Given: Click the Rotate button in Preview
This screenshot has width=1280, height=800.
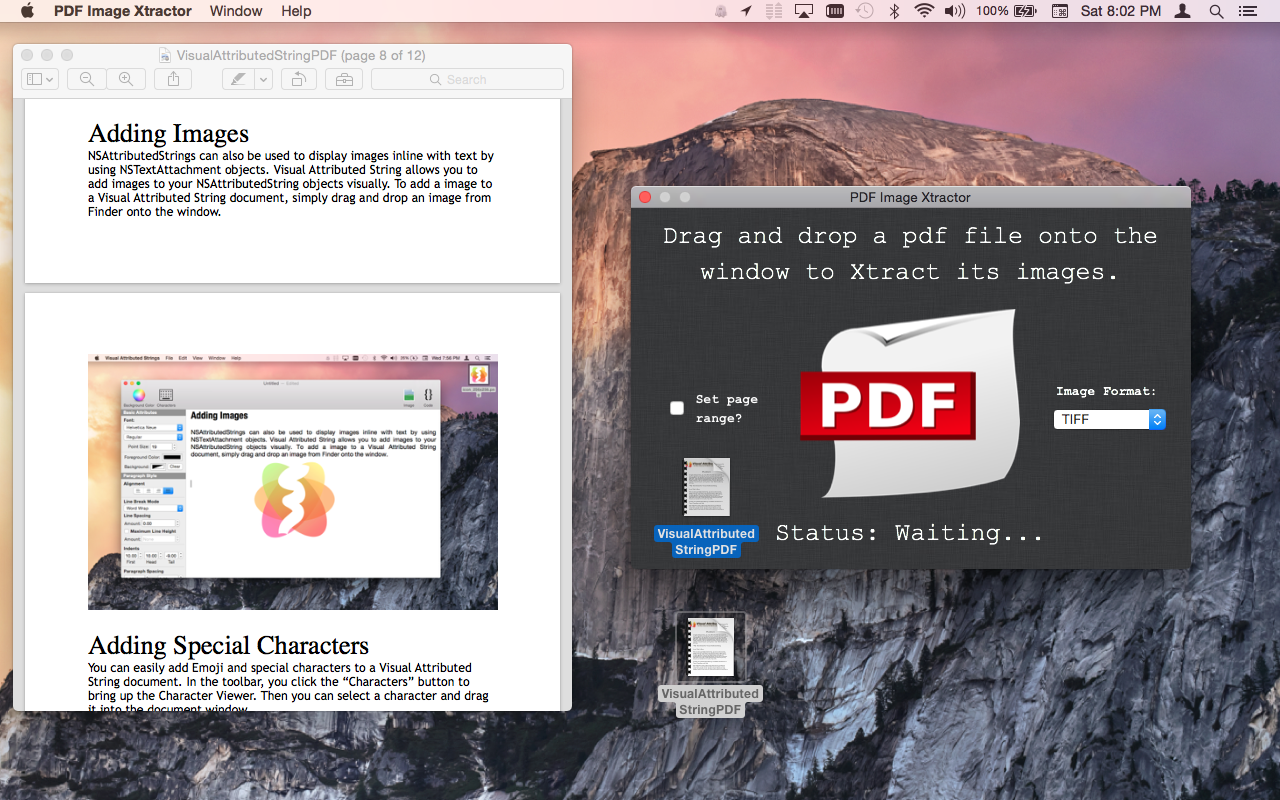Looking at the screenshot, I should (299, 79).
